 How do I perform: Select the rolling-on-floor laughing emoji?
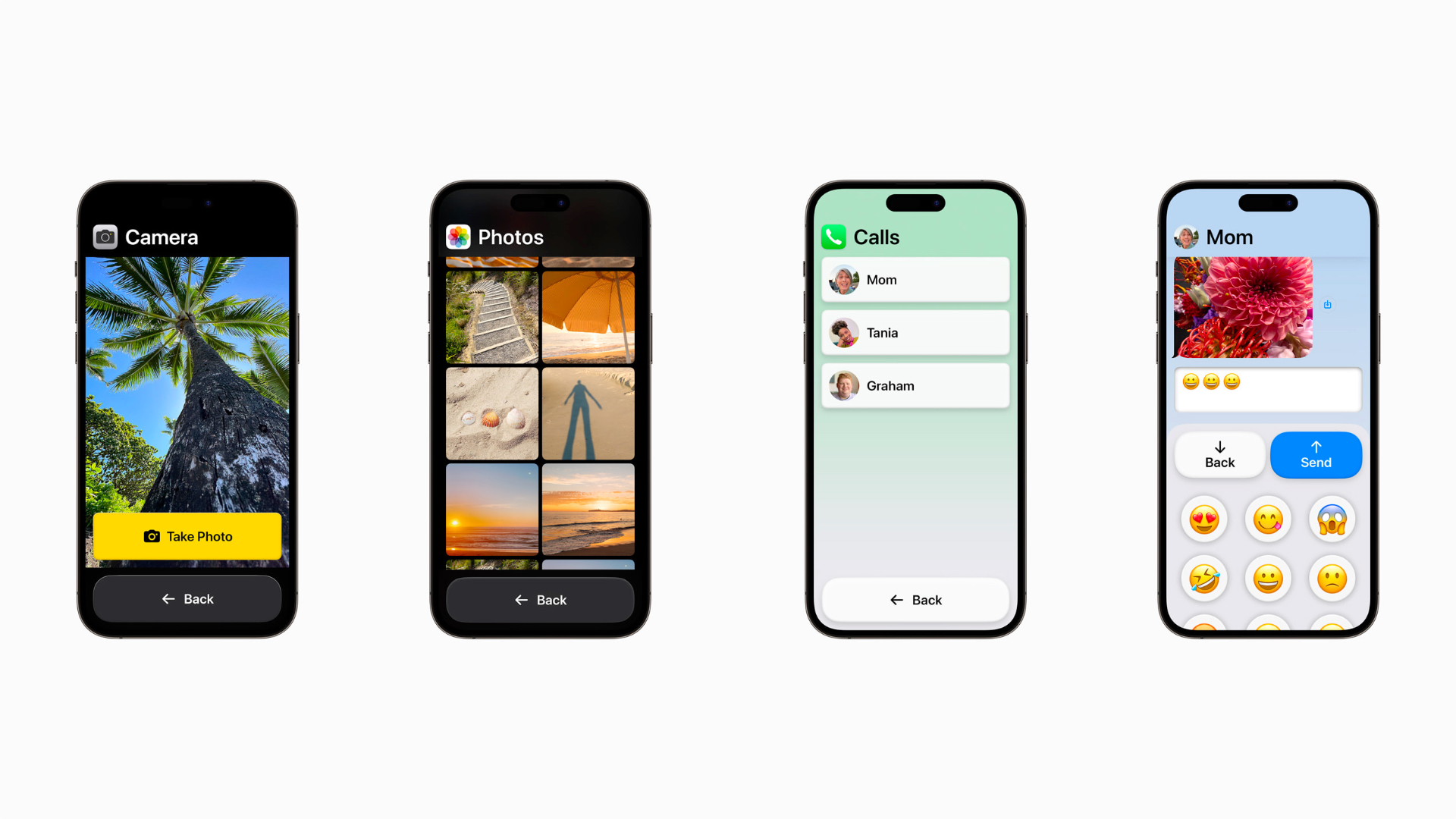pyautogui.click(x=1203, y=577)
